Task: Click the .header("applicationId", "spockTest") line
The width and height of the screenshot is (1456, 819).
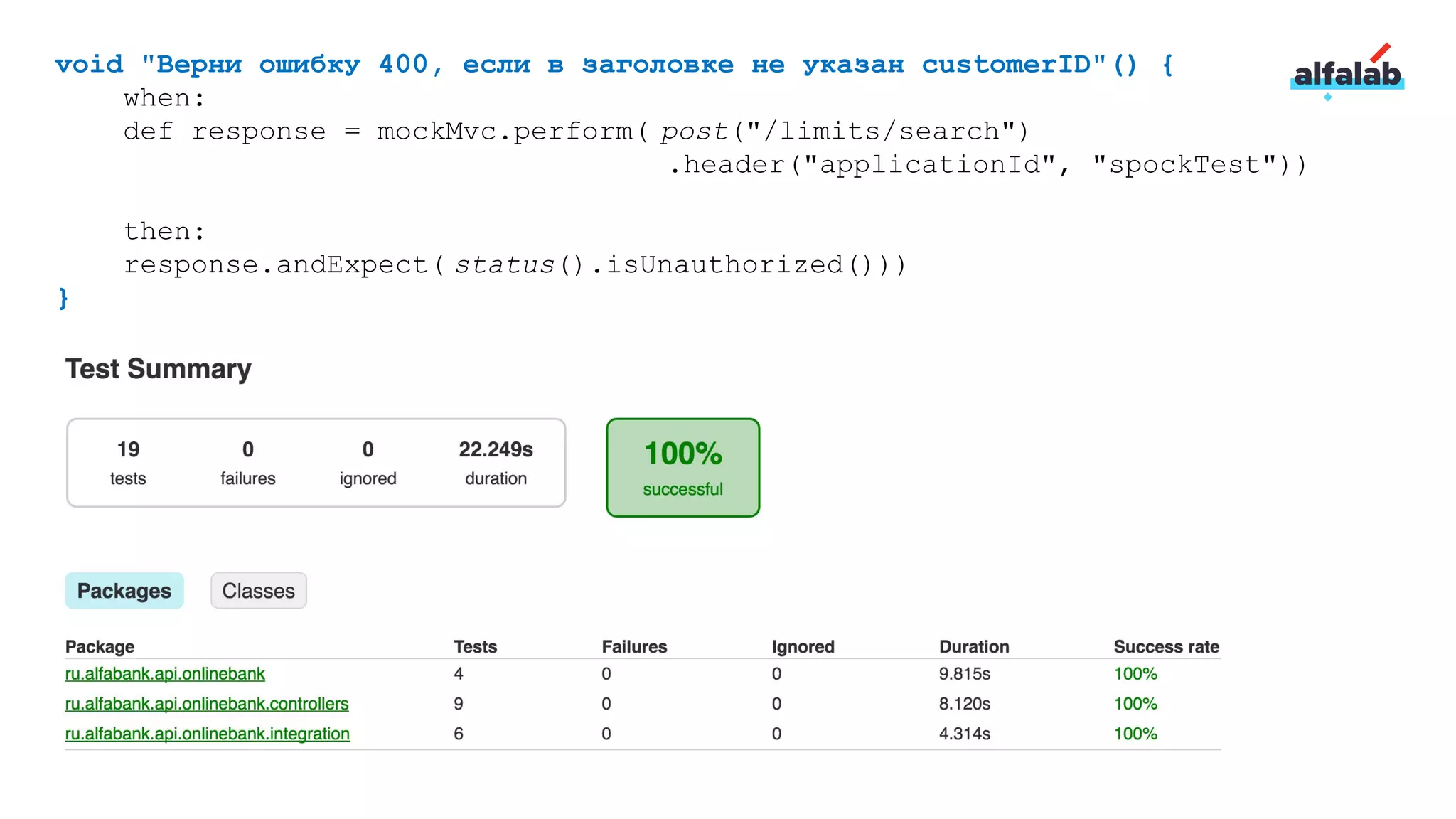Action: click(987, 165)
